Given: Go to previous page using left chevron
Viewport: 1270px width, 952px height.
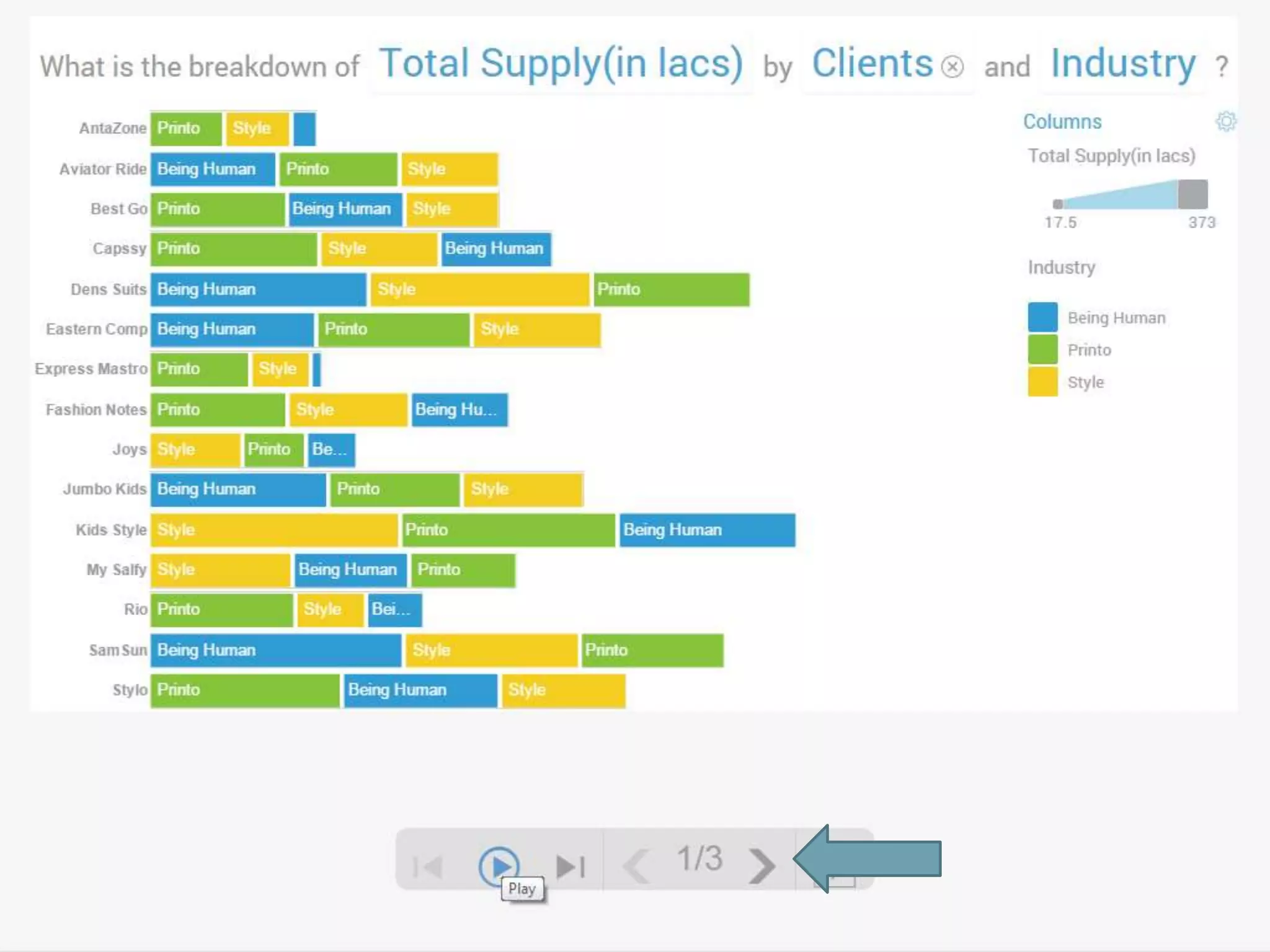Looking at the screenshot, I should coord(636,865).
